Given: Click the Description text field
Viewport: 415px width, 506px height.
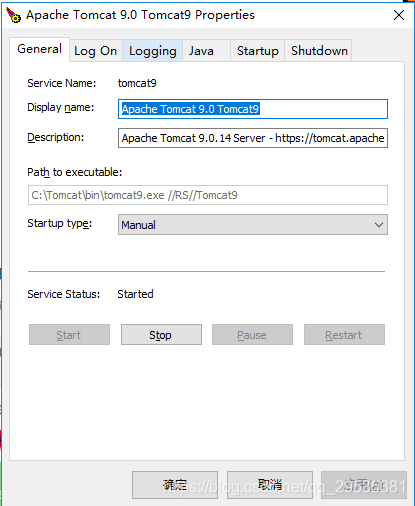Looking at the screenshot, I should point(253,138).
